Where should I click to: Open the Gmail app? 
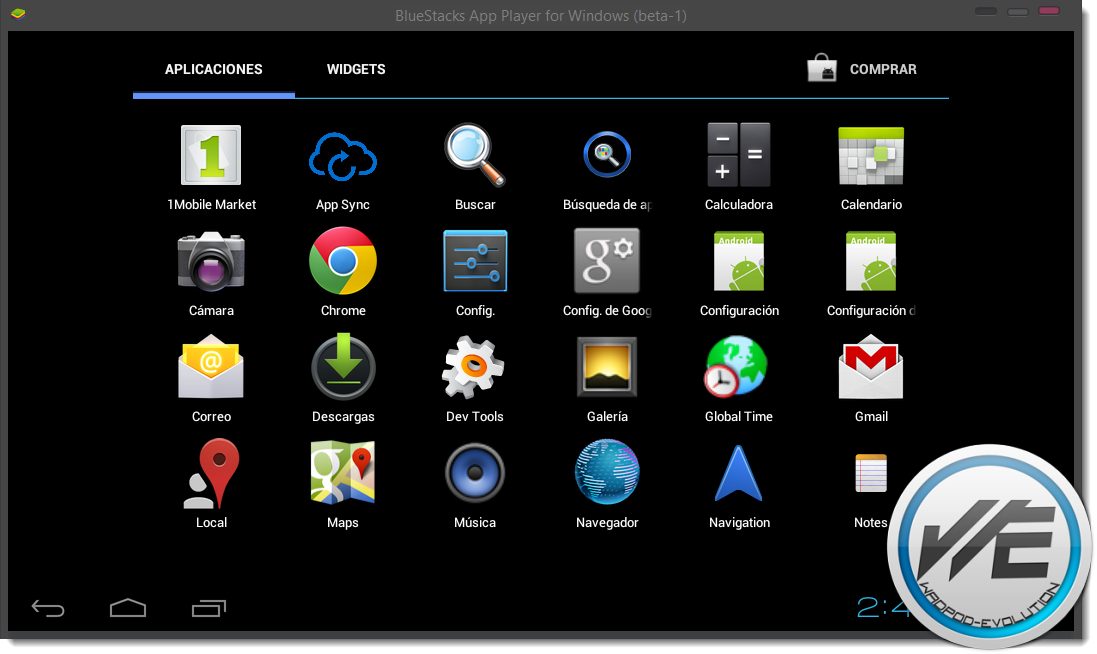click(871, 367)
